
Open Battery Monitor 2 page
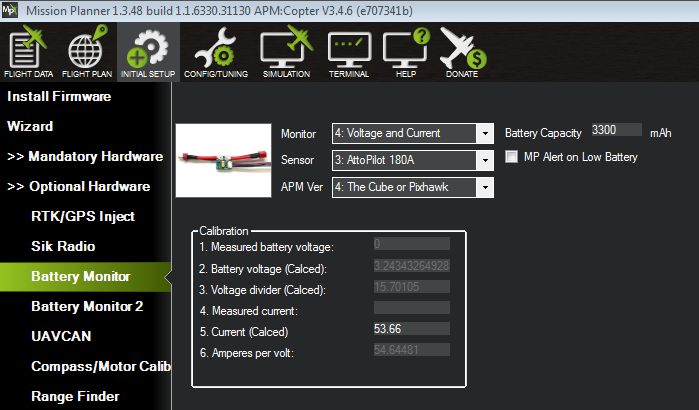[x=87, y=306]
